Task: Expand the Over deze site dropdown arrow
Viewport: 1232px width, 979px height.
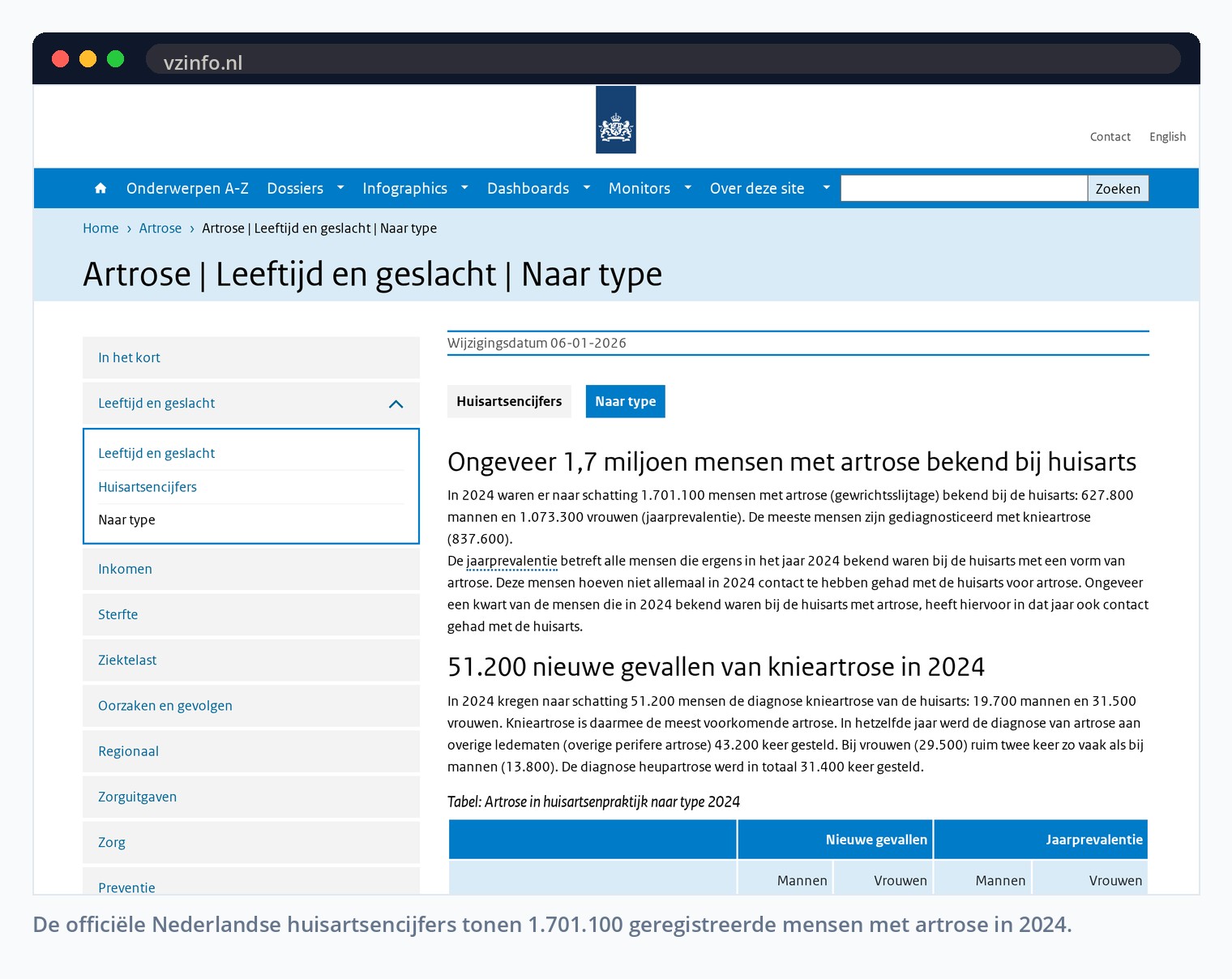Action: tap(827, 188)
